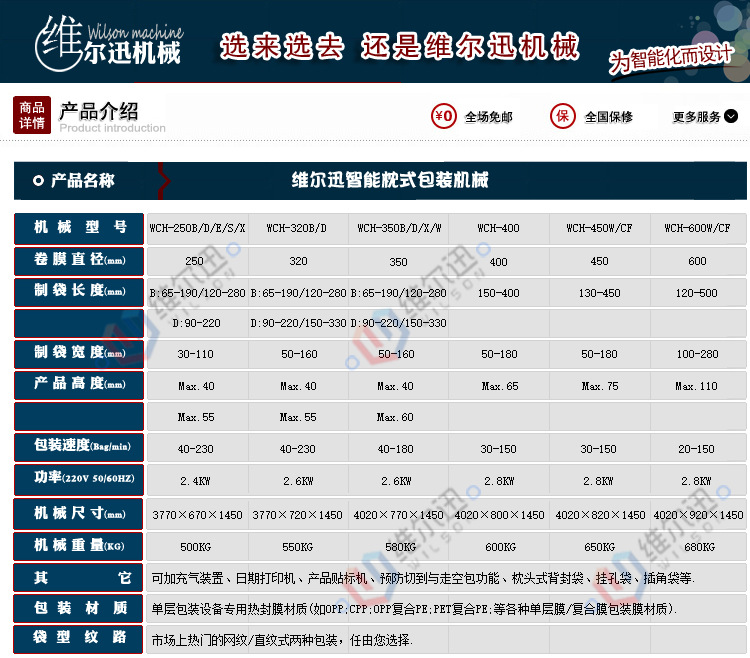Open the 产品介绍 section heading
Screen dimensions: 750x658
pos(99,111)
